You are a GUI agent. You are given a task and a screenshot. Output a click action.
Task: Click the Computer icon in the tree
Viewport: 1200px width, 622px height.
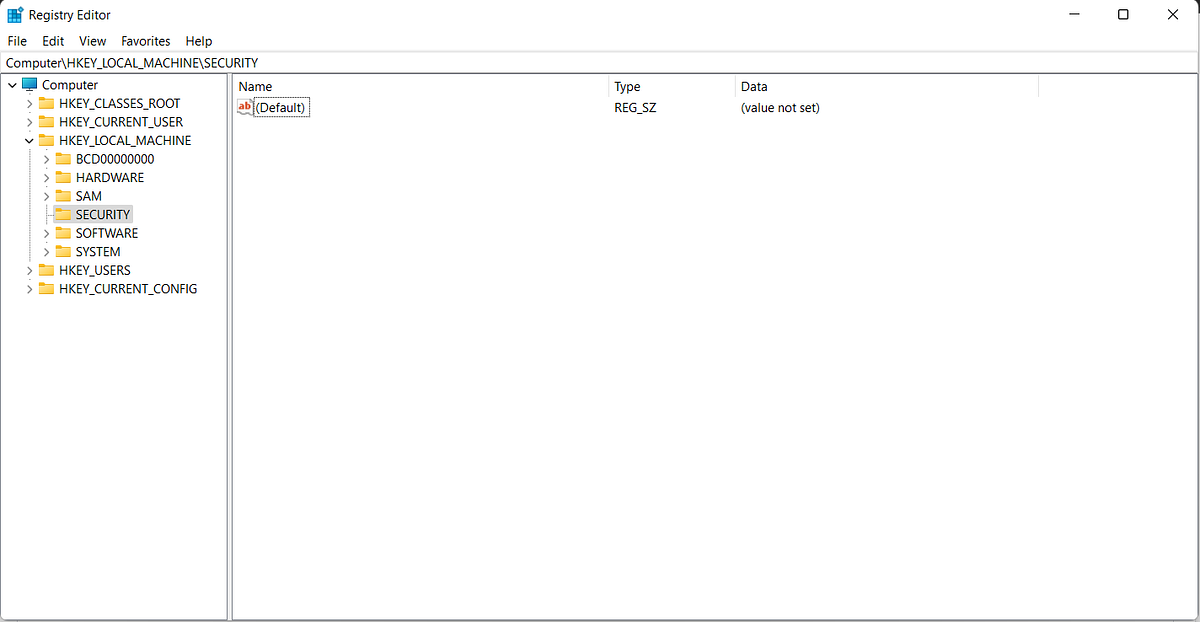(x=30, y=85)
